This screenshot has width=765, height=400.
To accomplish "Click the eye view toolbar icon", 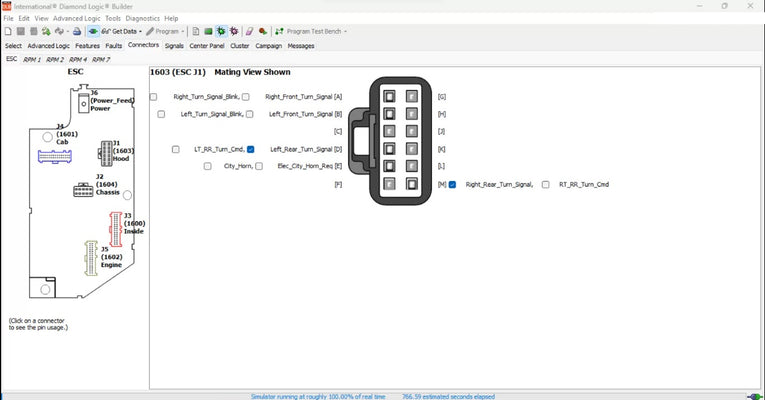I will pyautogui.click(x=92, y=31).
